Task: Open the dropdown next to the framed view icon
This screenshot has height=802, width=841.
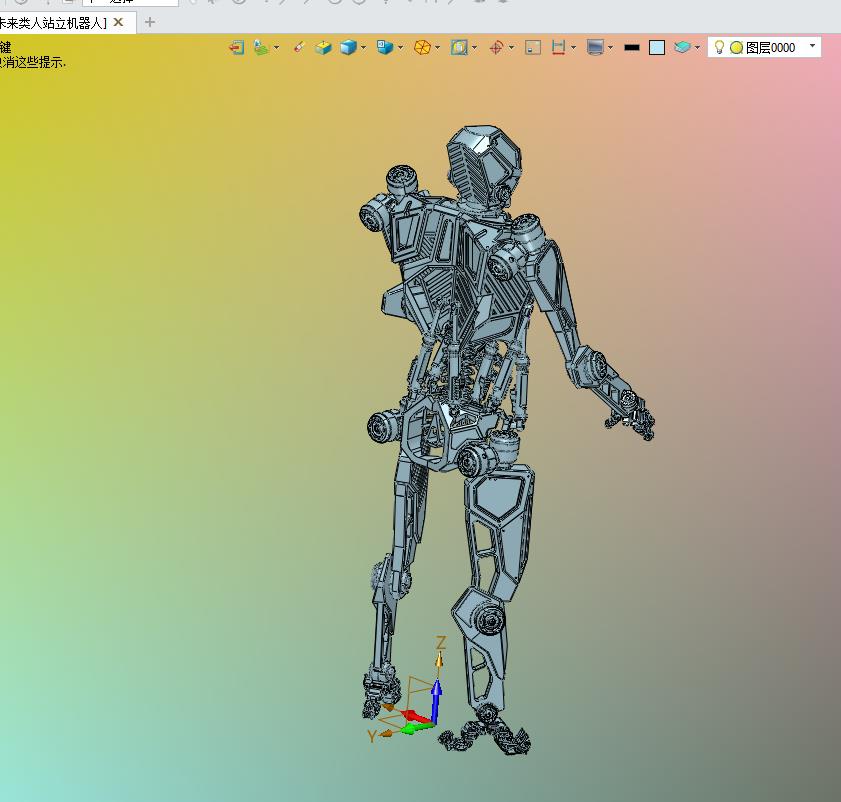Action: (475, 48)
